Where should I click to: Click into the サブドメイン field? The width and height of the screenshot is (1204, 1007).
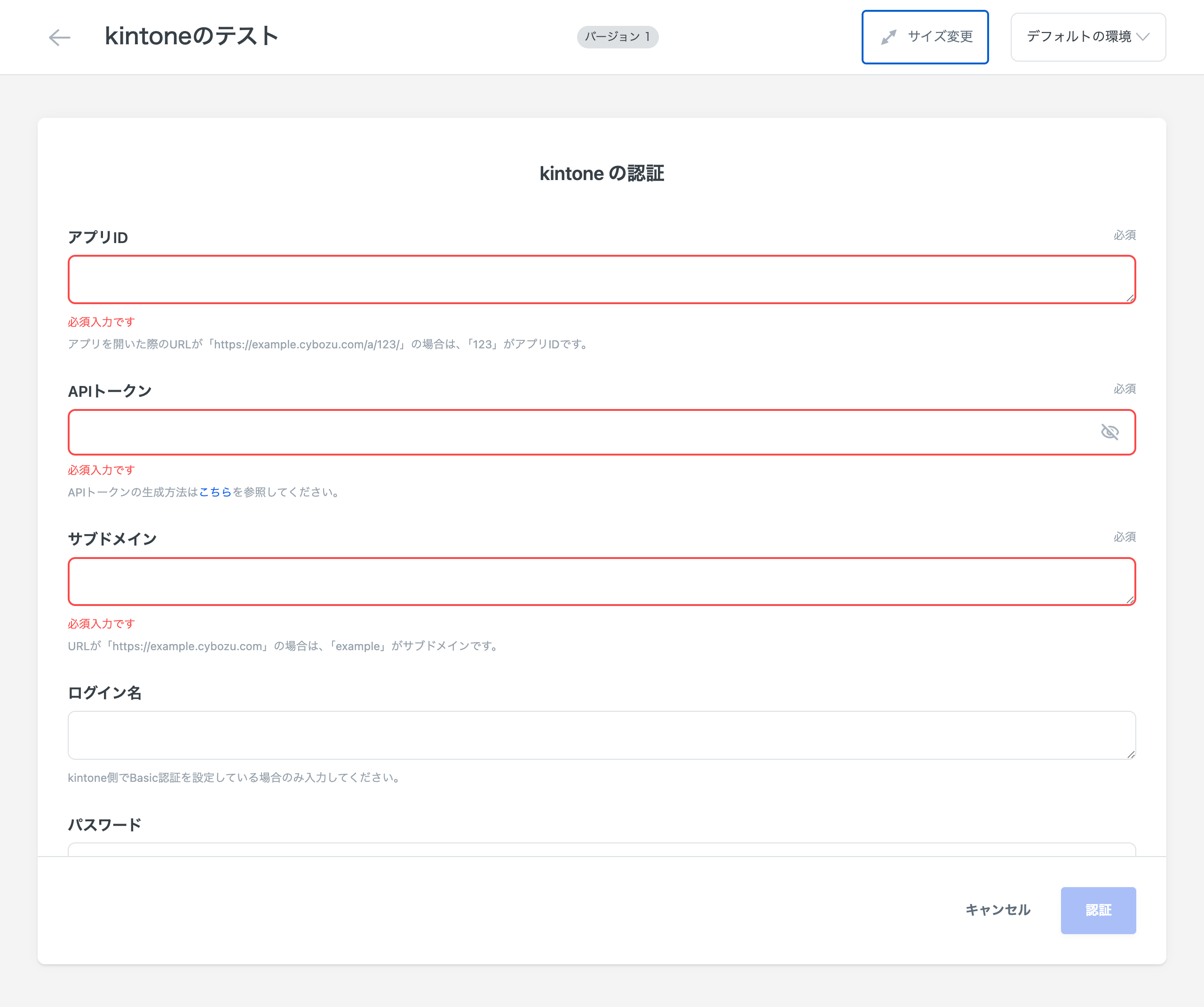pos(601,582)
